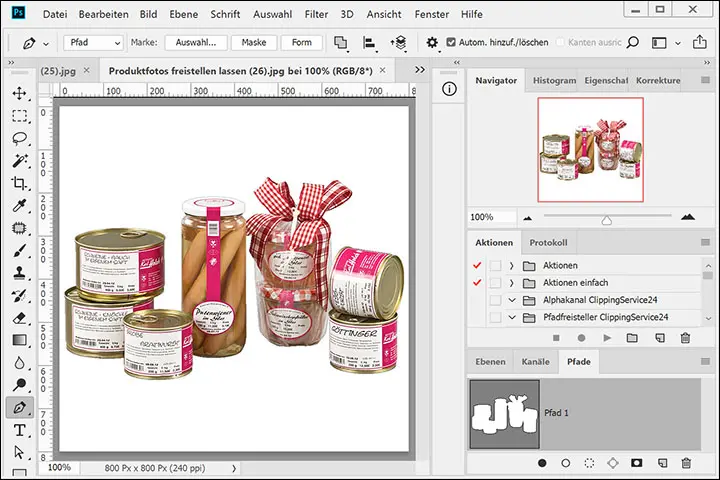Open the Pfad mode dropdown
Viewport: 720px width, 480px height.
[94, 43]
